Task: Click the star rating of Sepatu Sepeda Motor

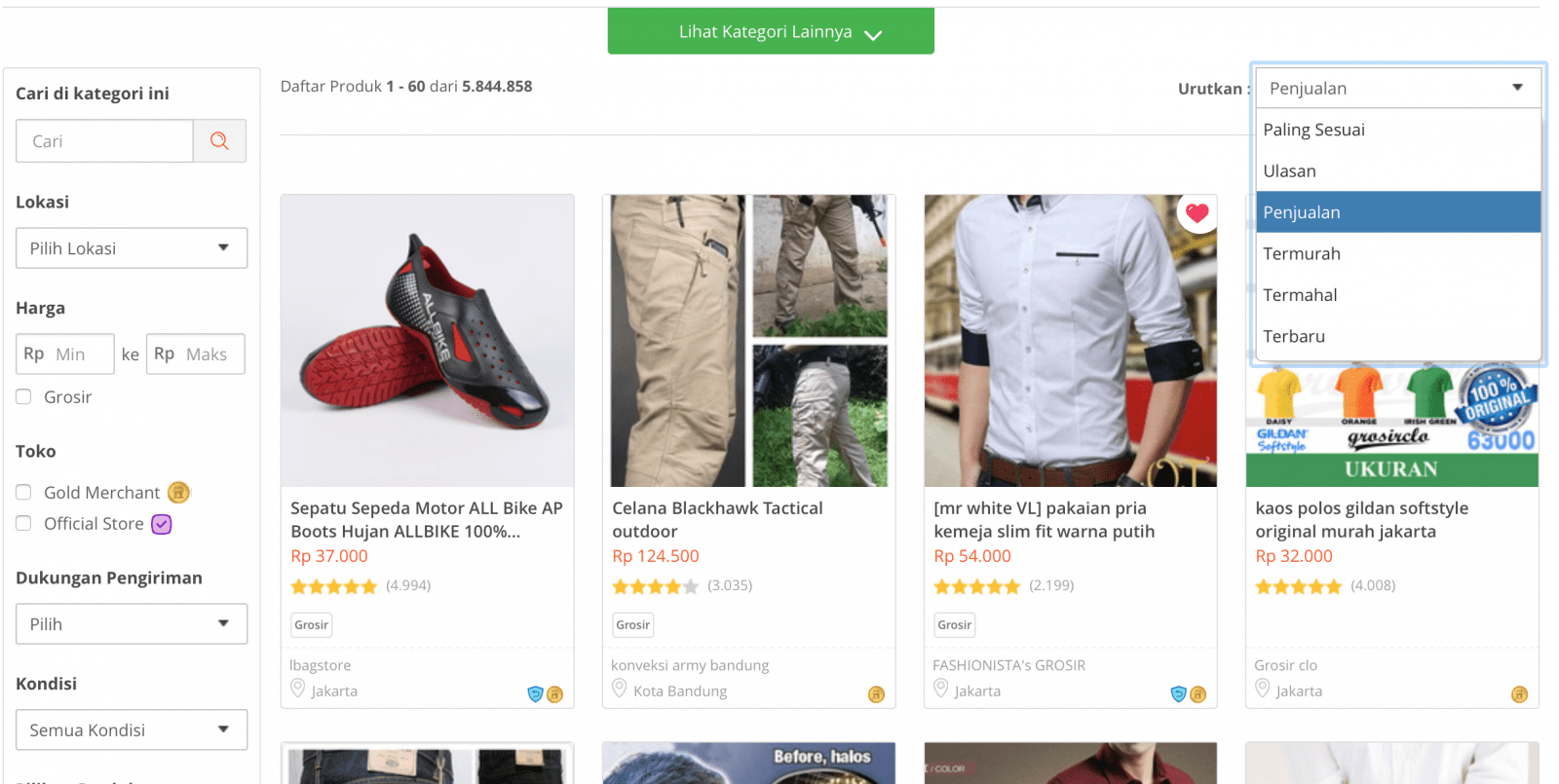Action: coord(333,586)
